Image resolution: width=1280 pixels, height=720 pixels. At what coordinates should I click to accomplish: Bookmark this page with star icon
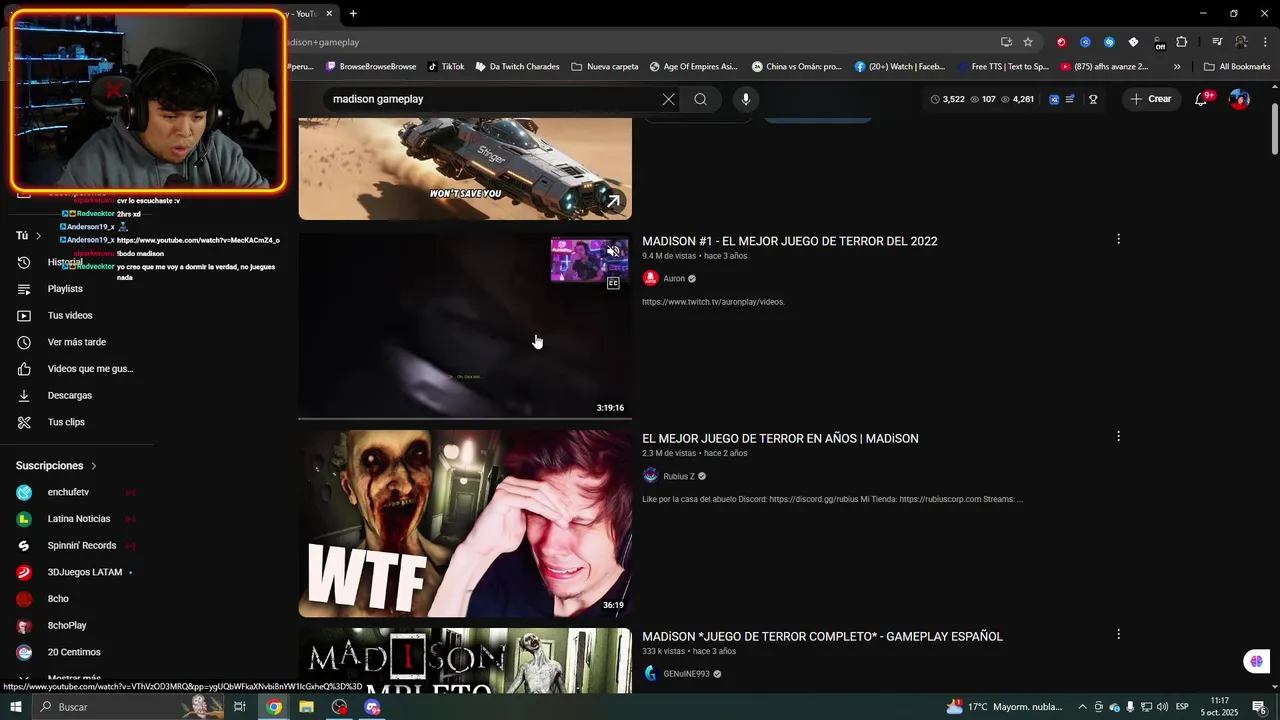[x=1028, y=42]
